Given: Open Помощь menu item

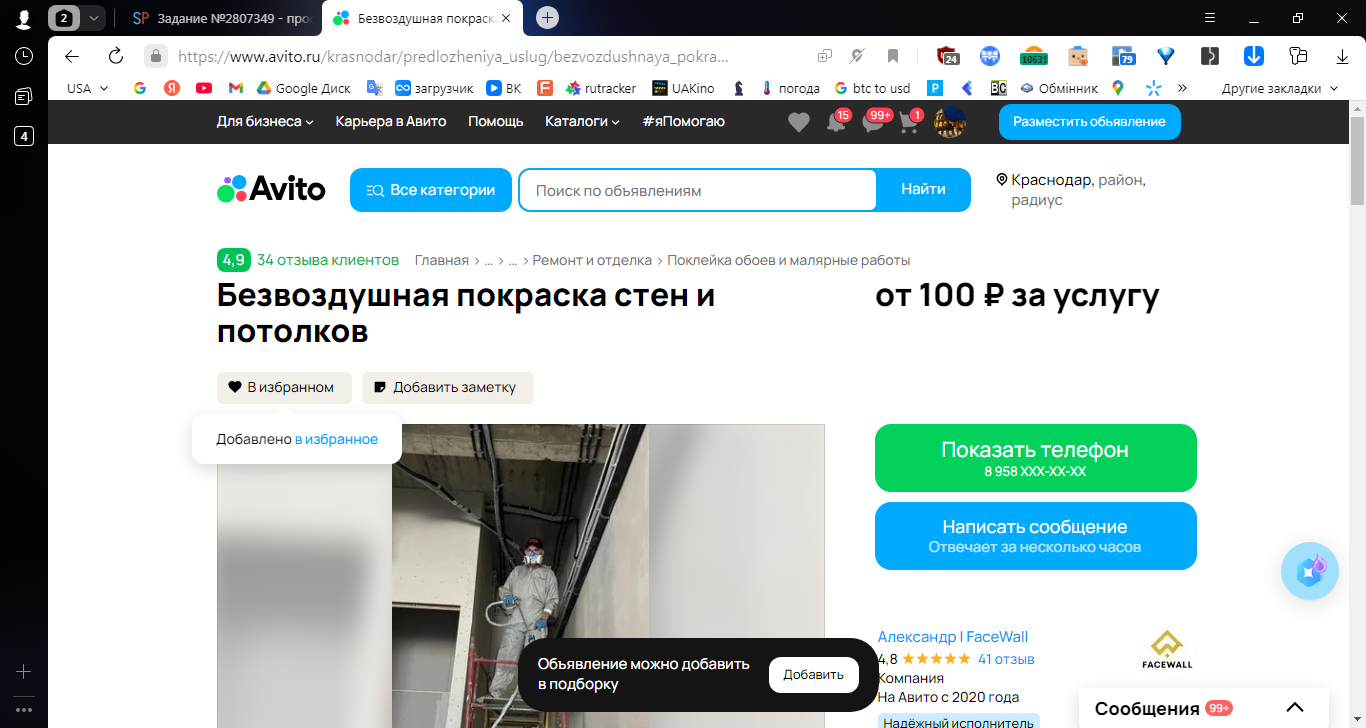Looking at the screenshot, I should click(x=496, y=121).
